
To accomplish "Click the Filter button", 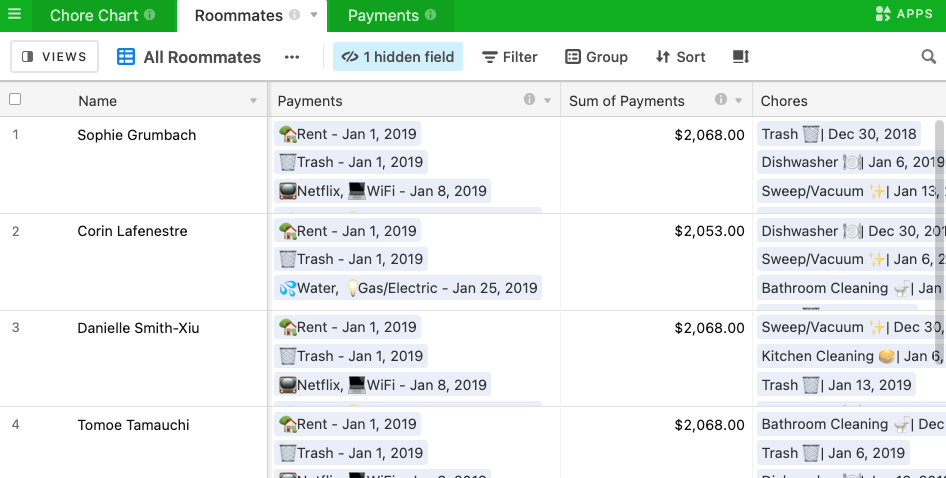I will pyautogui.click(x=510, y=57).
